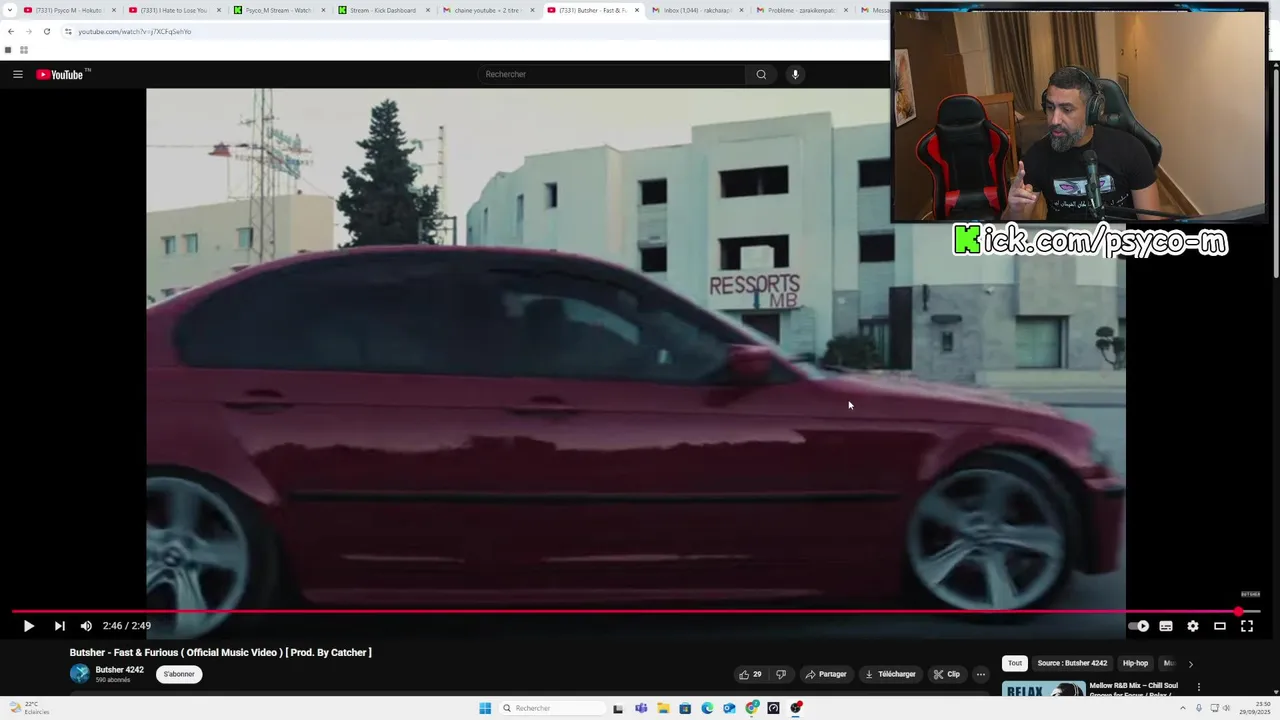Open Google Chrome from taskbar
1280x720 pixels.
(752, 708)
